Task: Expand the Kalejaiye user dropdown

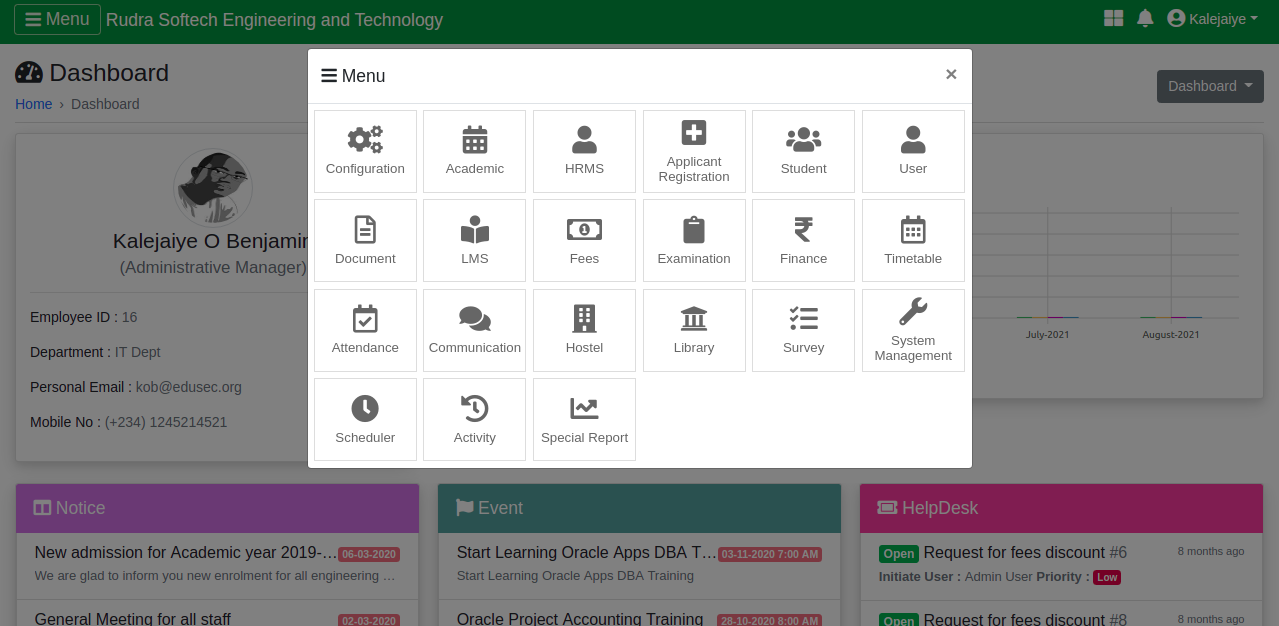Action: (x=1212, y=17)
